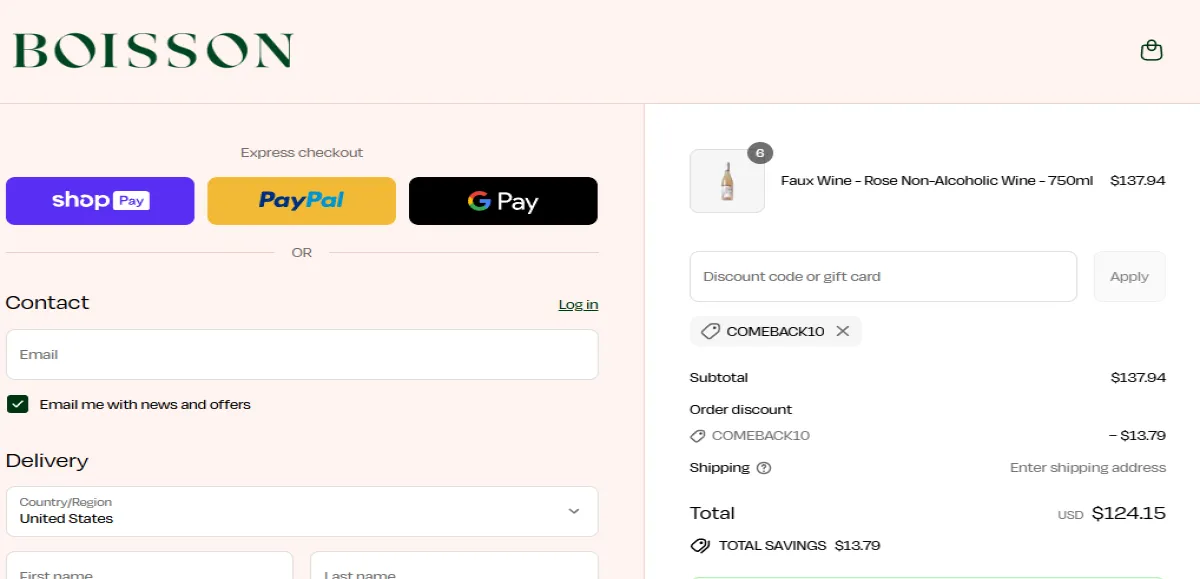Image resolution: width=1200 pixels, height=579 pixels.
Task: Open the shopping bag cart icon
Action: click(x=1151, y=50)
